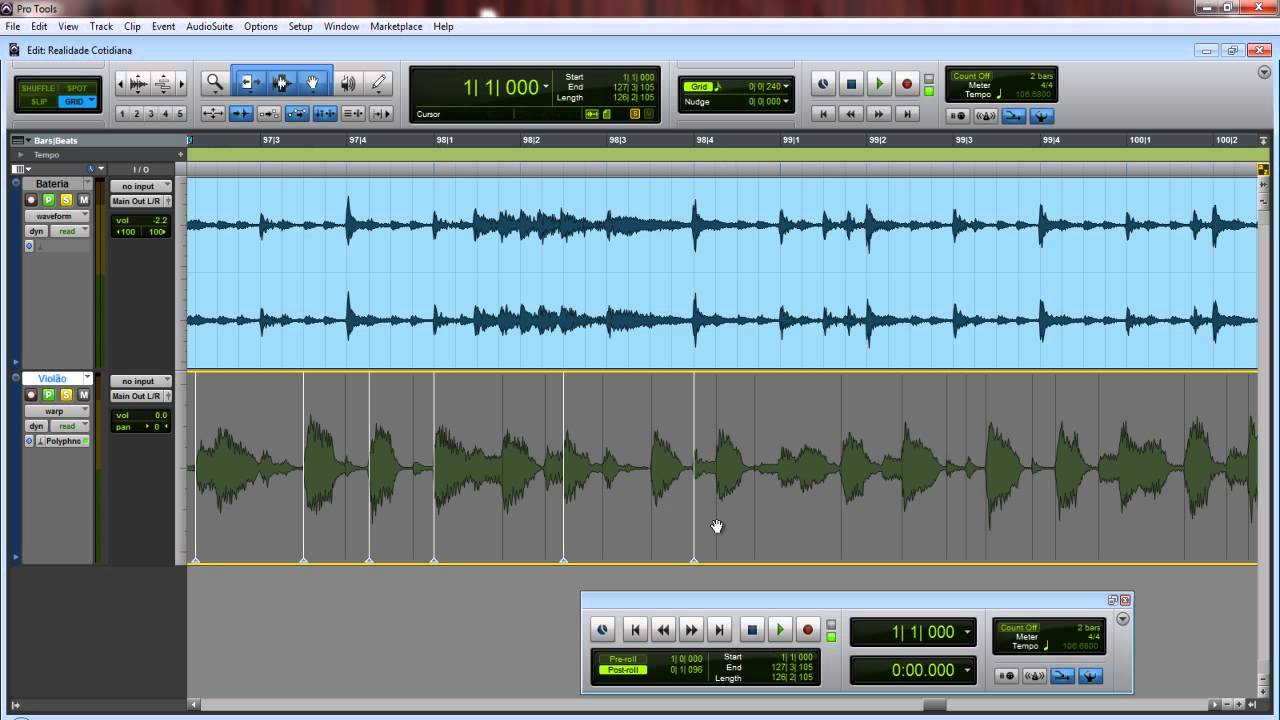Toggle Link Timeline and Edit Selection
This screenshot has width=1280, height=720.
tap(325, 113)
